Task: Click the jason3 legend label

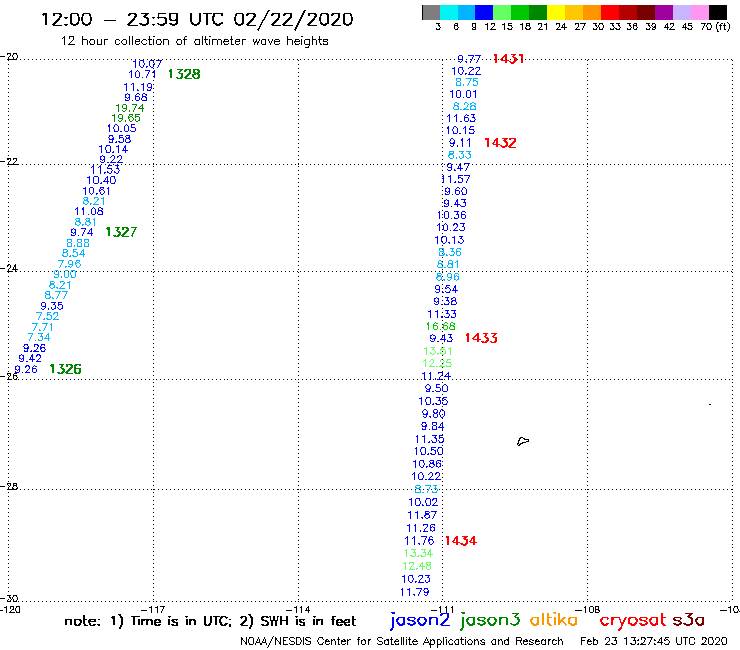Action: (490, 620)
